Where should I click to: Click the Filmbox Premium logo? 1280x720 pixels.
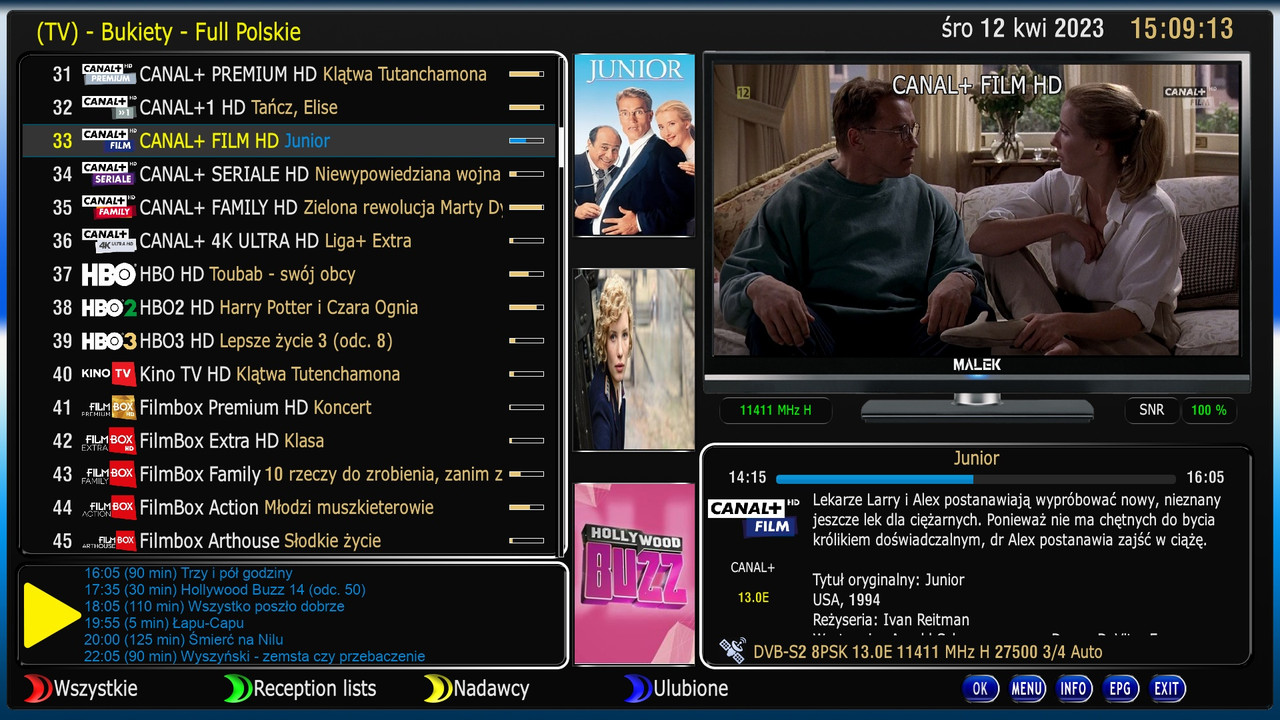108,407
